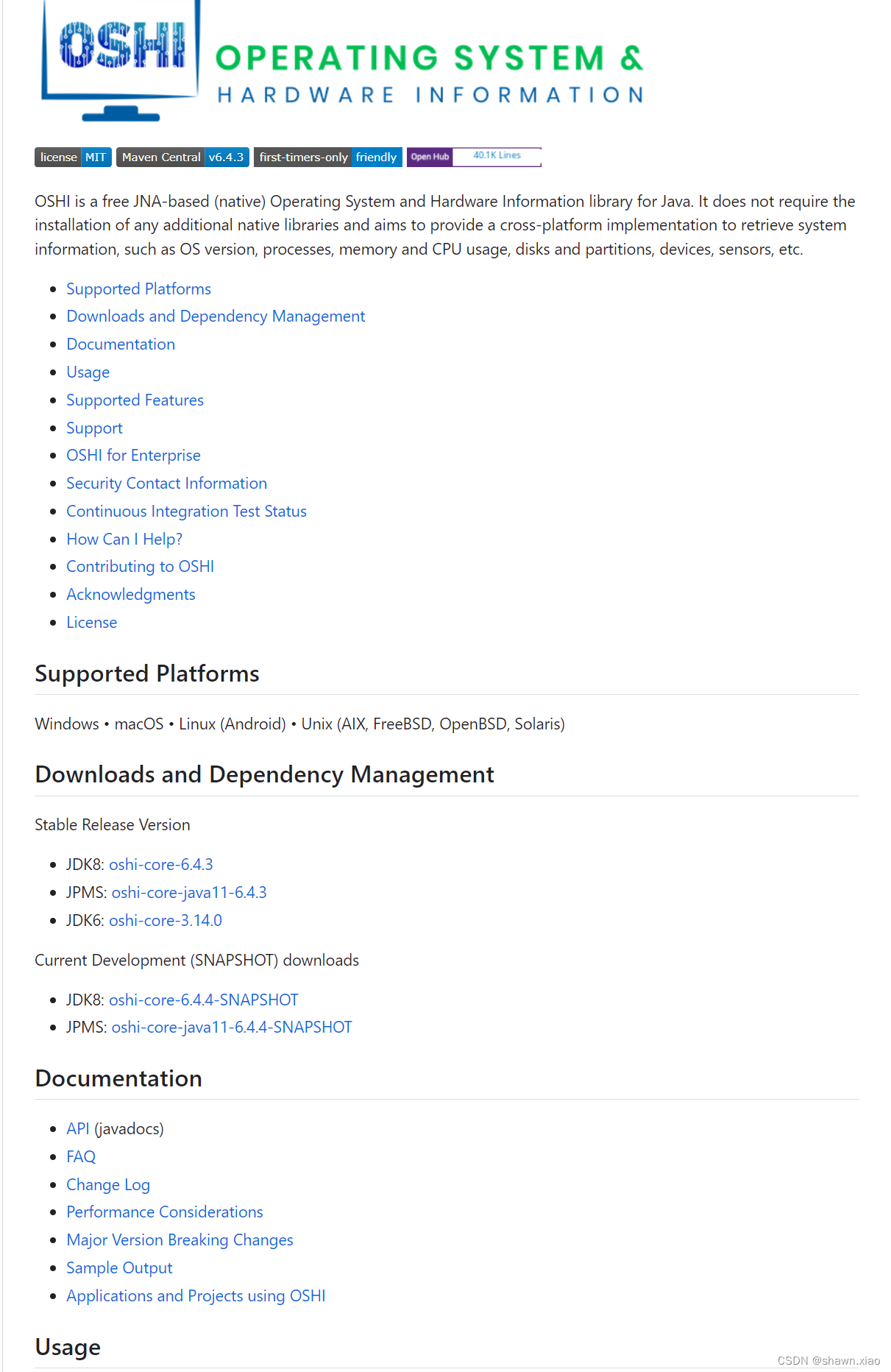
Task: Open oshi-core-6.4.4-SNAPSHOT link
Action: coord(204,1000)
